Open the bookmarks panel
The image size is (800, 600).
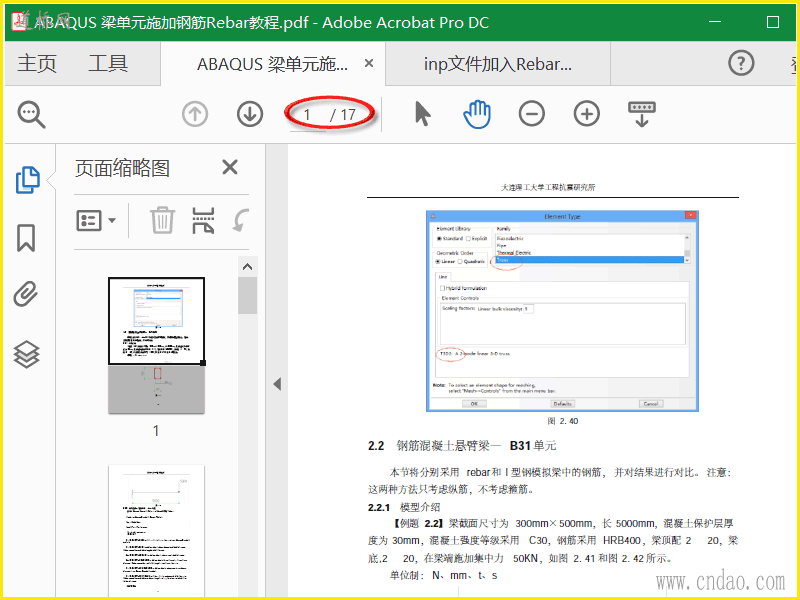[26, 238]
